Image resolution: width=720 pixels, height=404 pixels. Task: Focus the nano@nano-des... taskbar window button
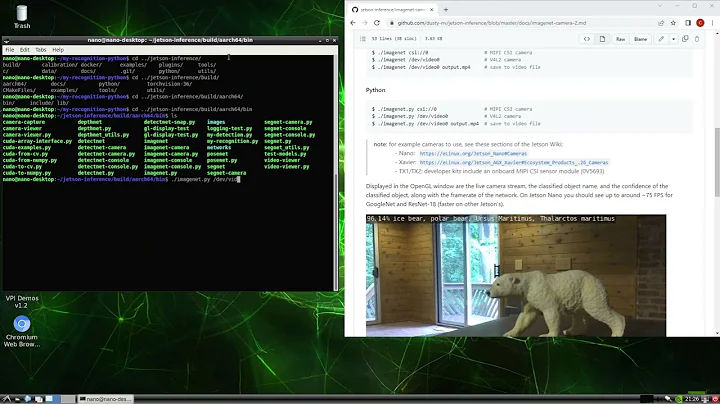[x=106, y=399]
